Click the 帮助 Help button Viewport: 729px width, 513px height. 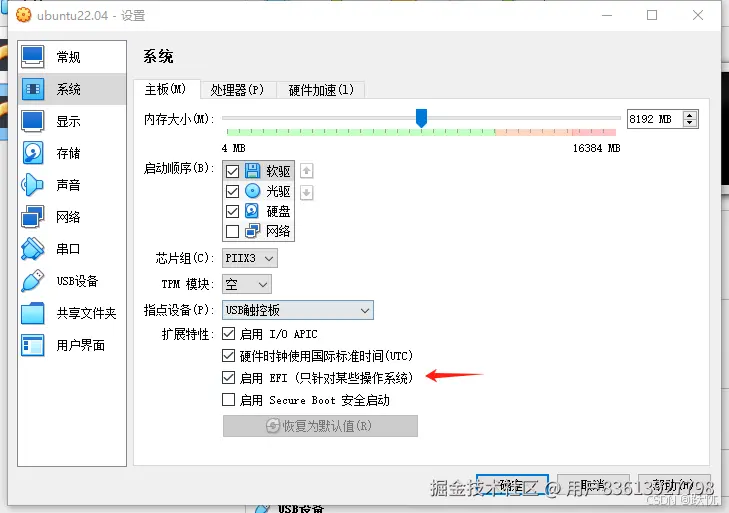pyautogui.click(x=674, y=486)
